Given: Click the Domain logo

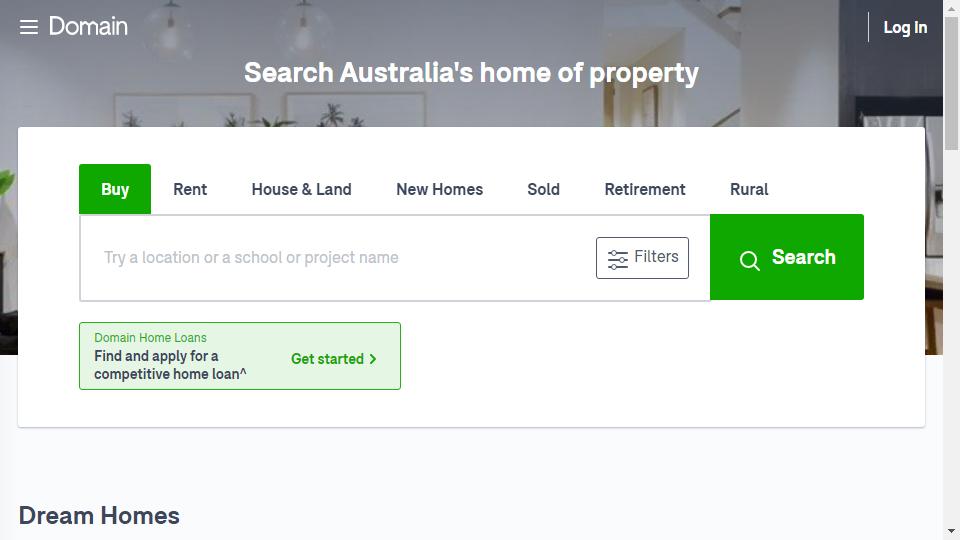Looking at the screenshot, I should click(88, 26).
